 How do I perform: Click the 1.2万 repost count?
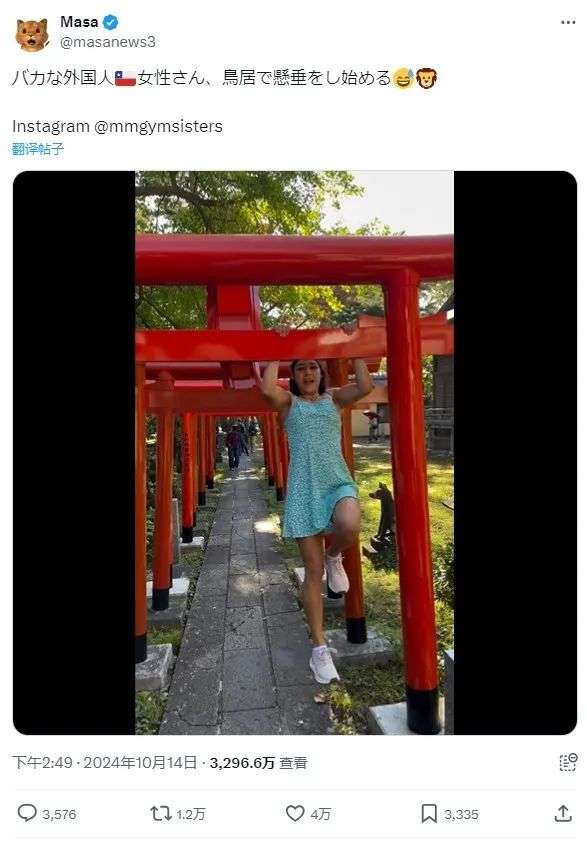coord(191,814)
